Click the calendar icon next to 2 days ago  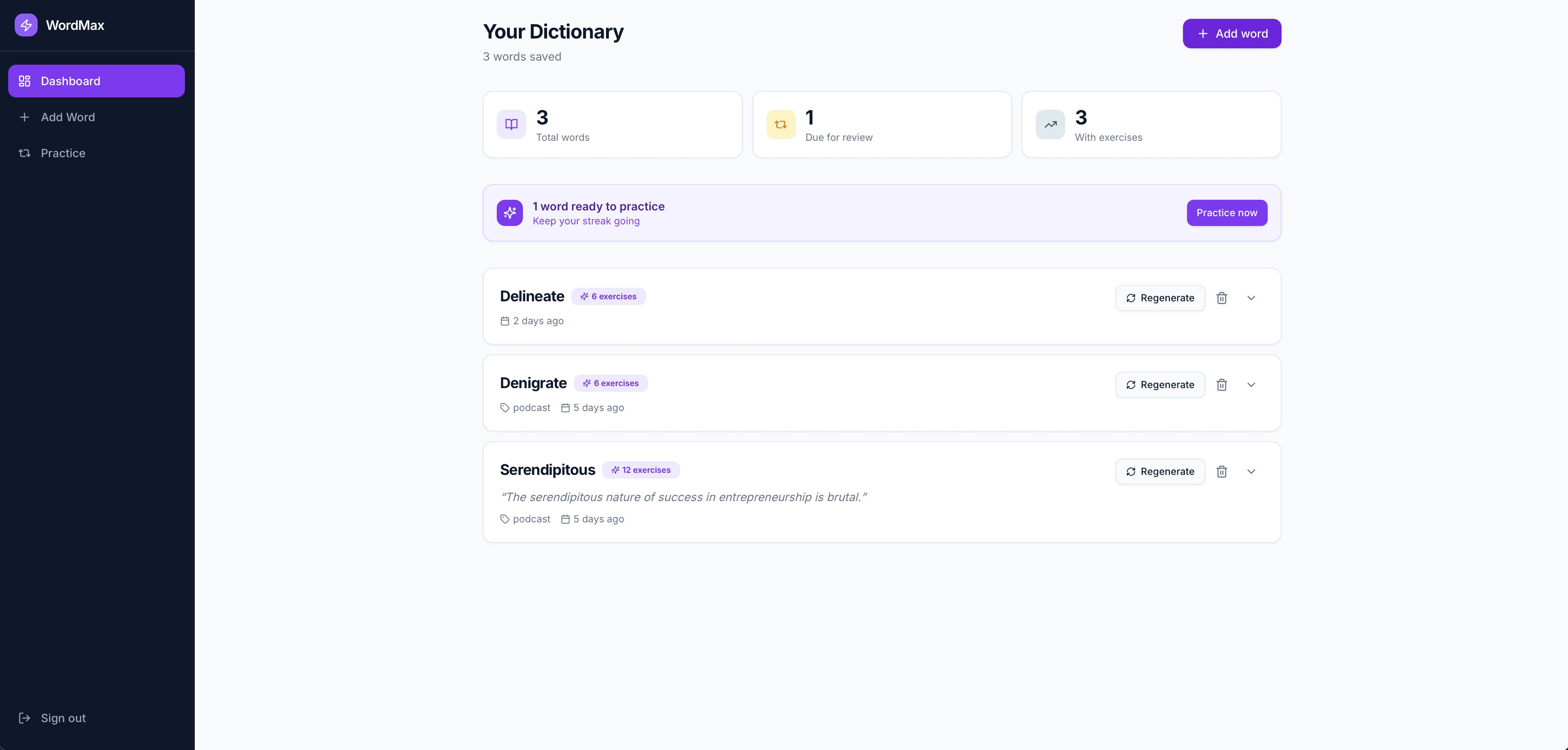(x=505, y=321)
